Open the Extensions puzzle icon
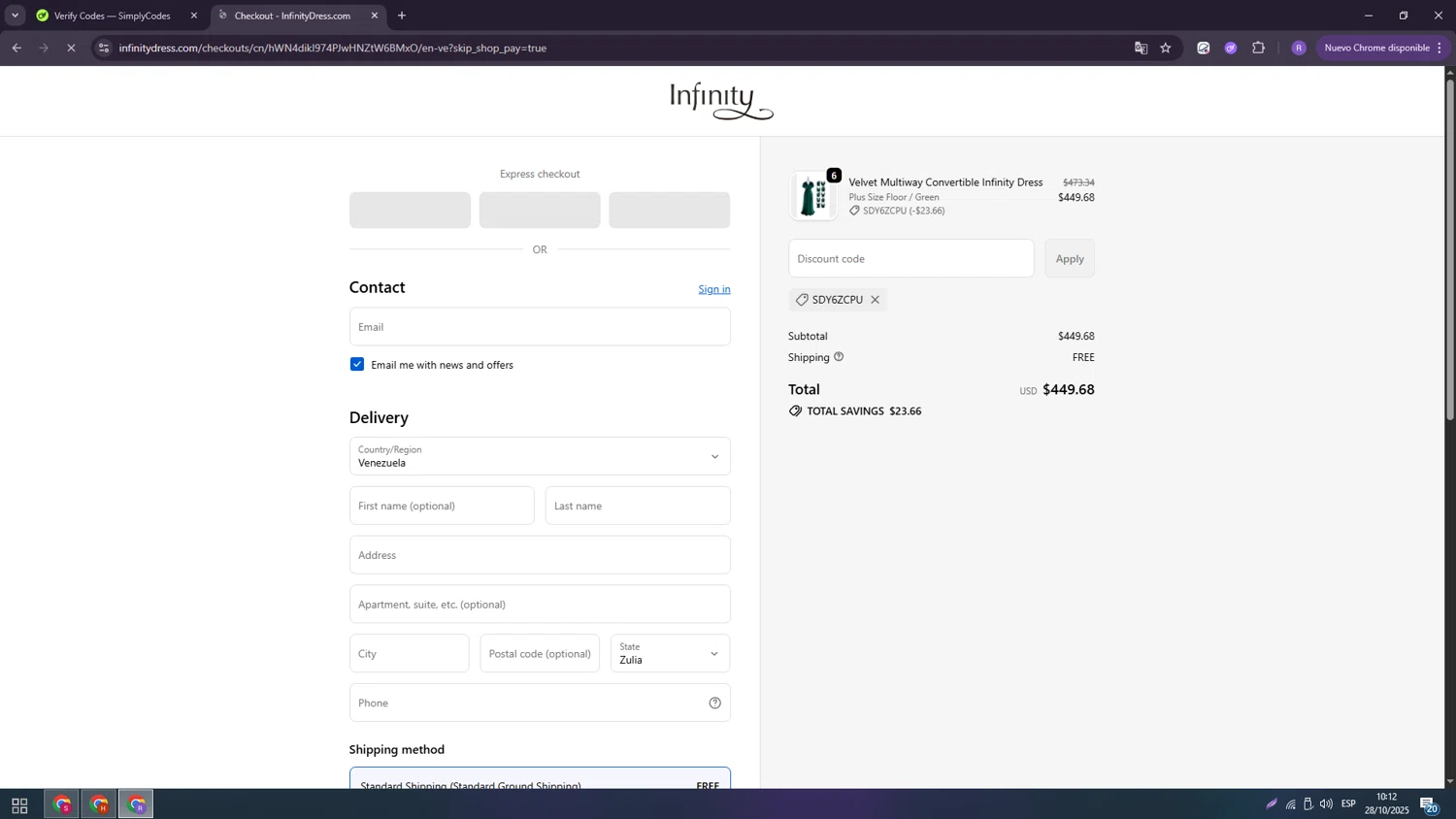Image resolution: width=1456 pixels, height=819 pixels. pyautogui.click(x=1258, y=48)
